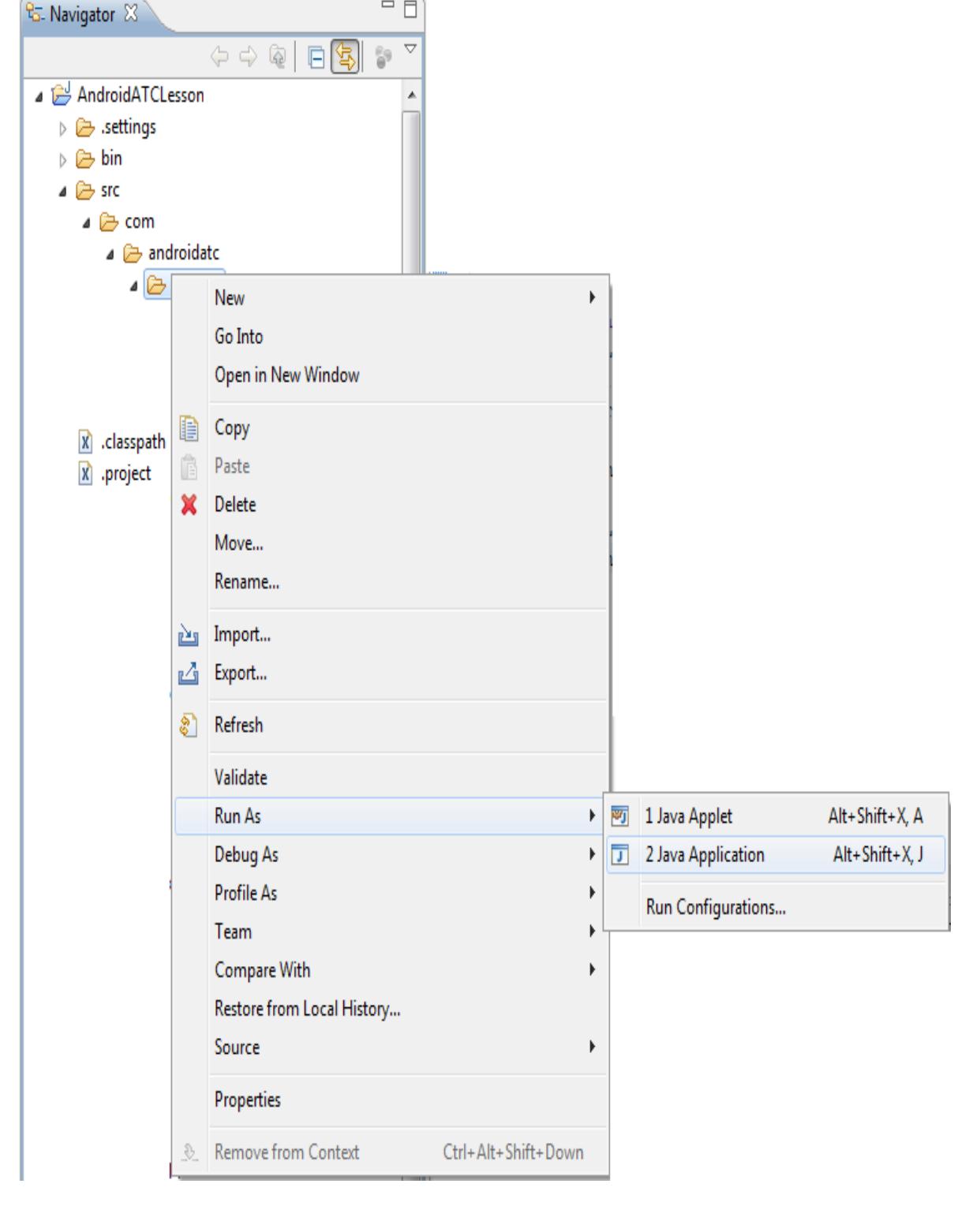
Task: Click the Java Applet icon in submenu
Action: (x=621, y=816)
